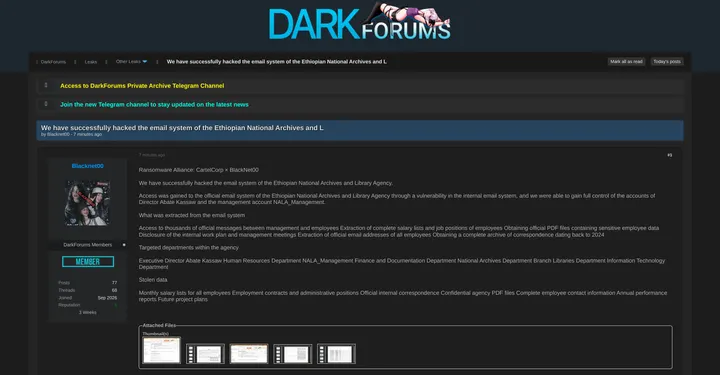
Task: Open the Blacknet00 username in the profile panel
Action: tap(87, 166)
